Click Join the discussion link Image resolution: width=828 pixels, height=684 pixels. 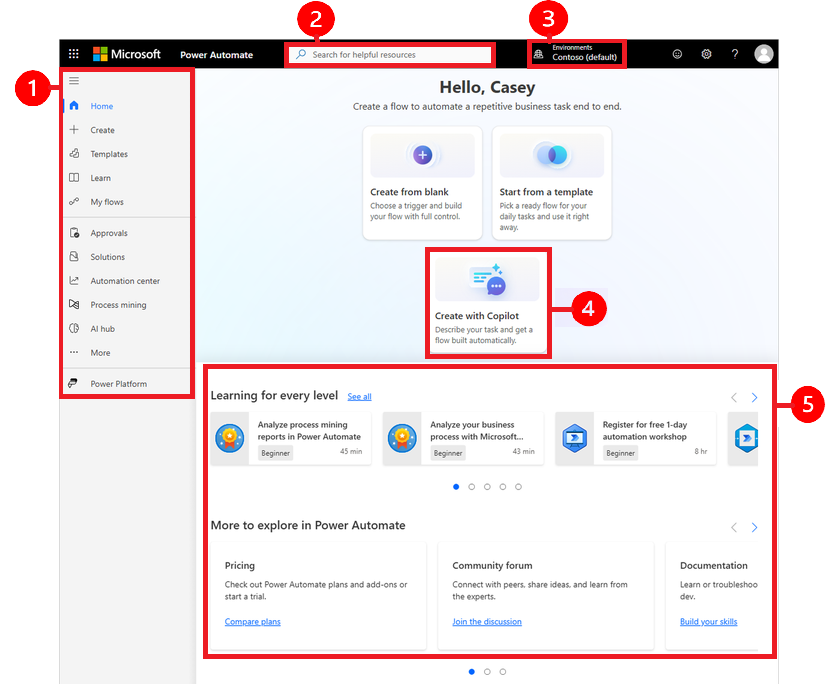487,621
